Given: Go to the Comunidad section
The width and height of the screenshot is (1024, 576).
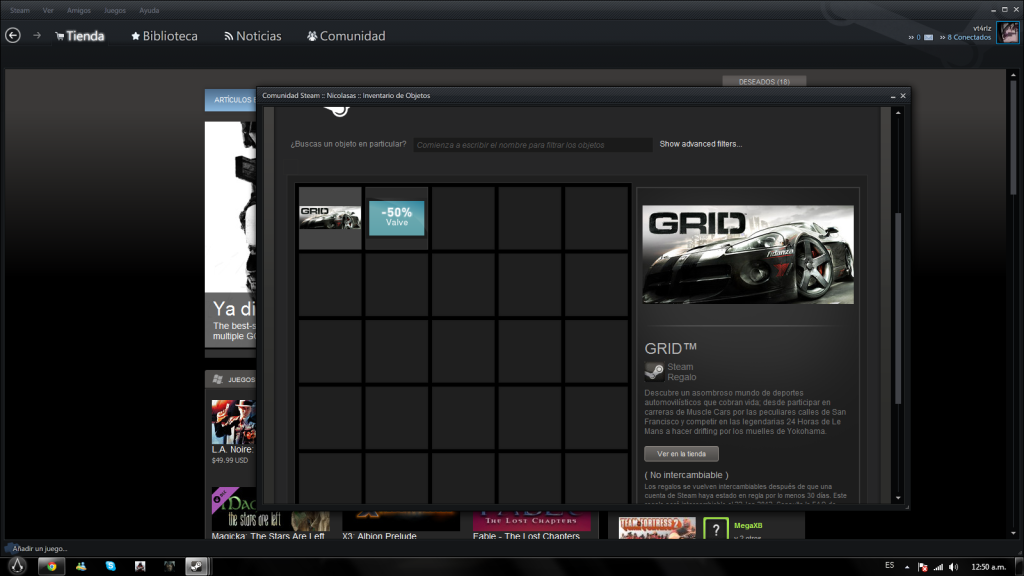Looking at the screenshot, I should (x=346, y=36).
